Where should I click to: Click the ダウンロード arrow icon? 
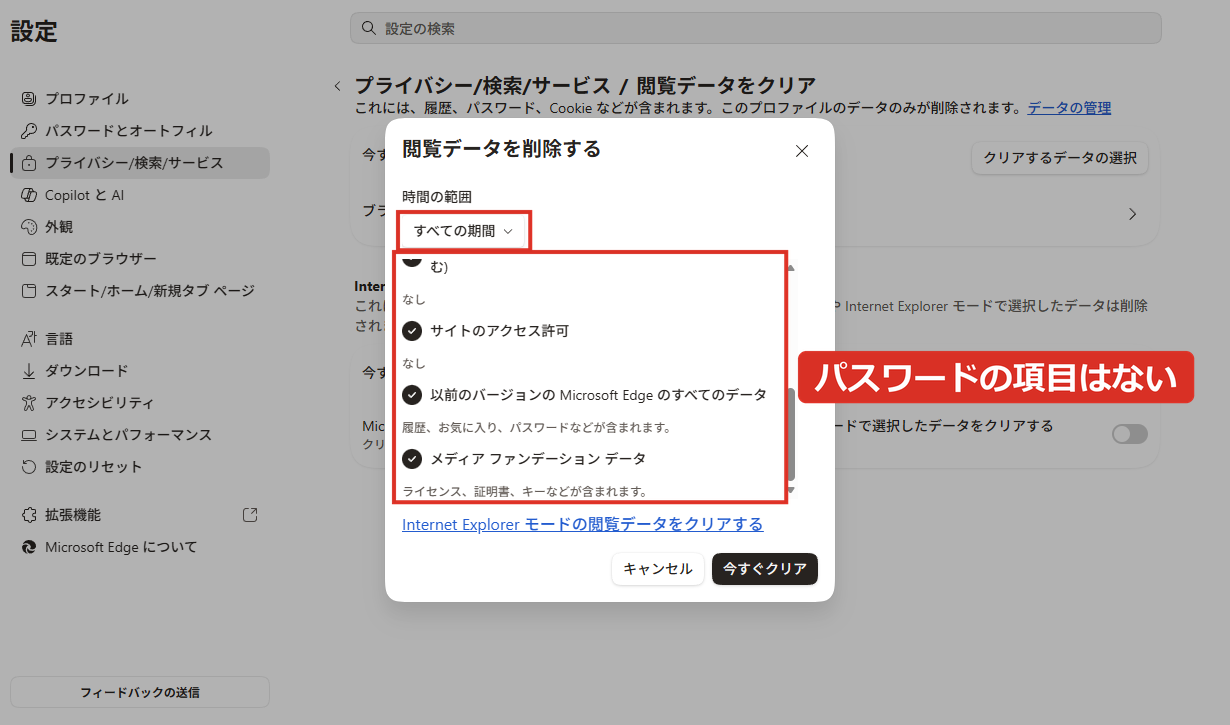28,371
